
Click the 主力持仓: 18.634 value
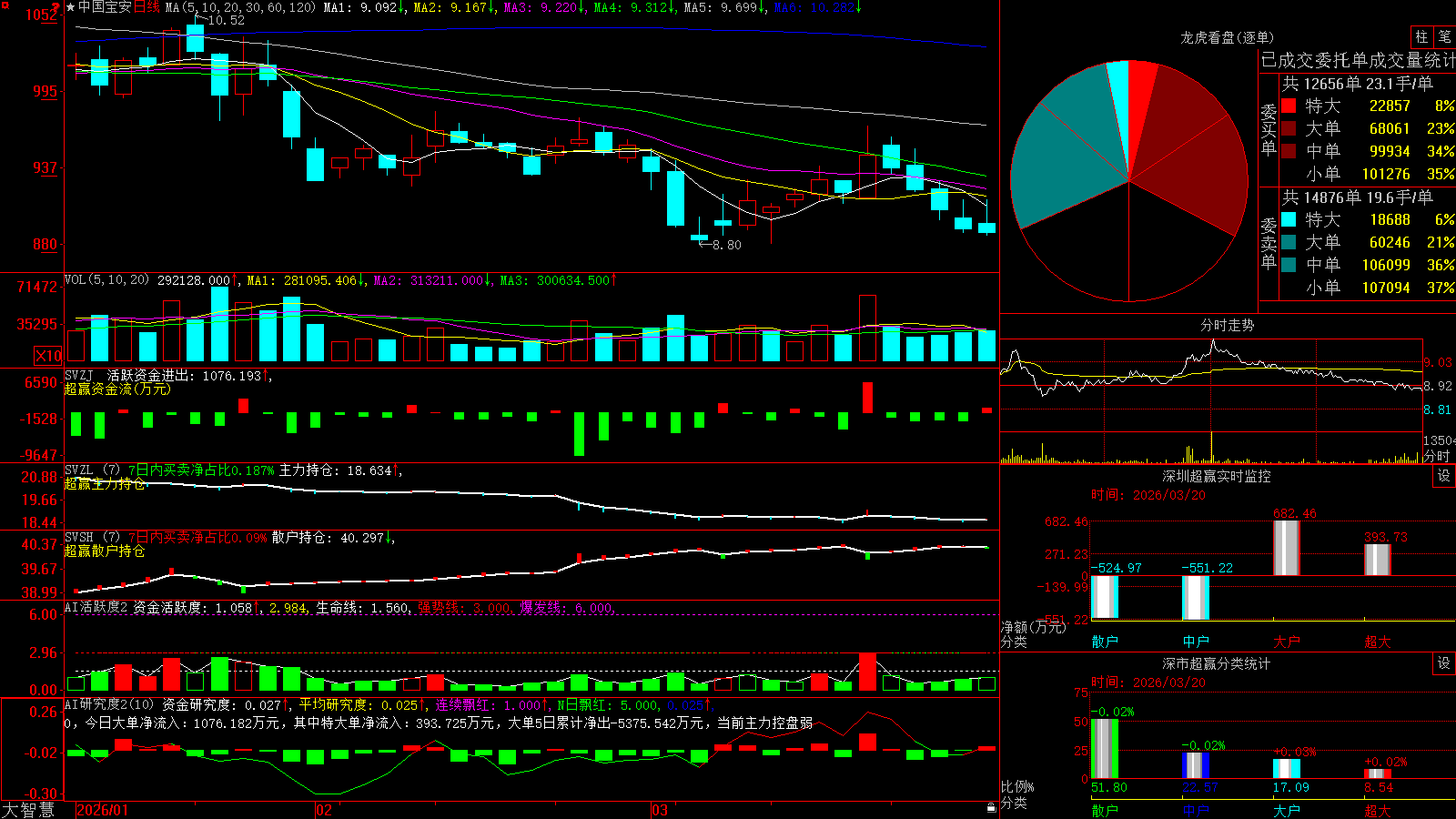(335, 470)
